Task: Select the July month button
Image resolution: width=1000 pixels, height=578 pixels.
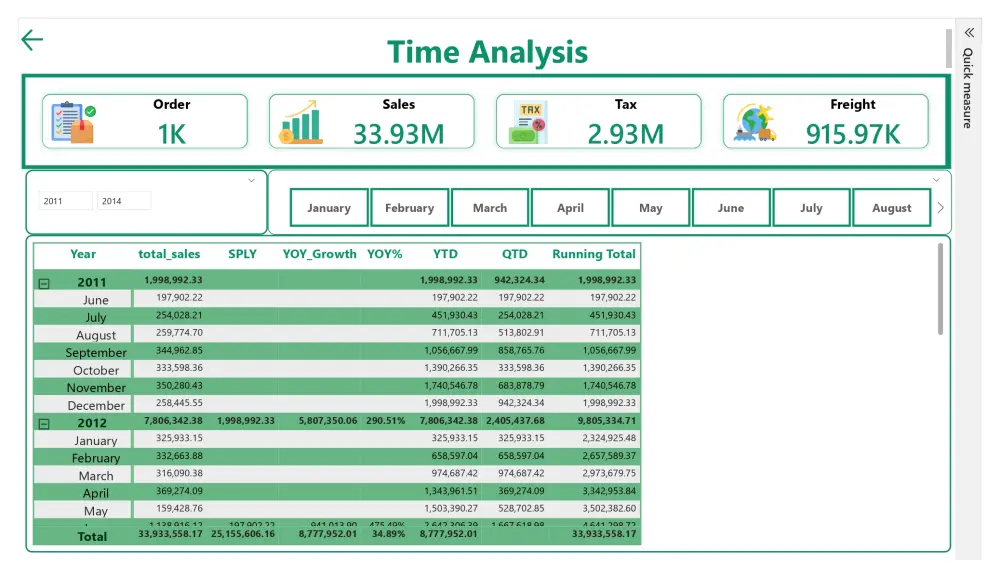Action: tap(811, 207)
